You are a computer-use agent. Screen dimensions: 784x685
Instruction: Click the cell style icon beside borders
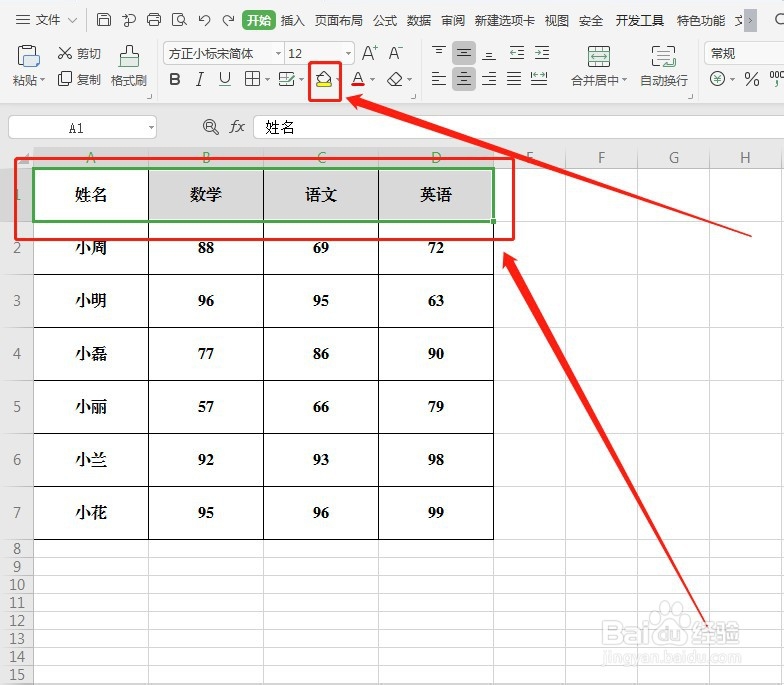coord(286,79)
